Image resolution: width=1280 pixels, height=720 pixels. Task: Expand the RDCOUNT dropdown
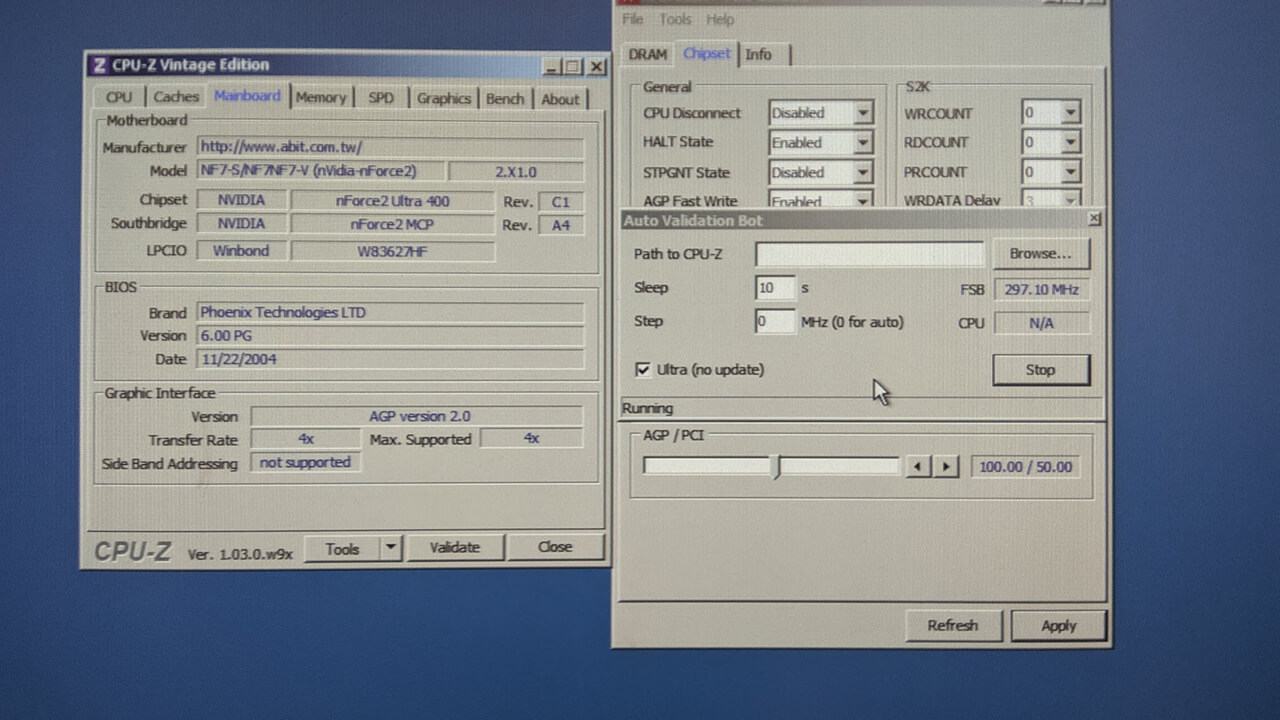click(x=1070, y=143)
